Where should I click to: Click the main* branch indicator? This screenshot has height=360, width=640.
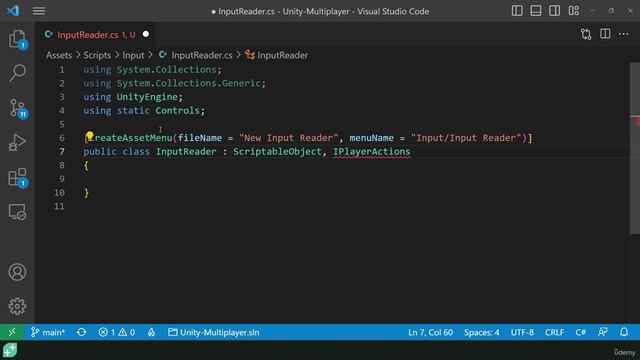(x=48, y=332)
